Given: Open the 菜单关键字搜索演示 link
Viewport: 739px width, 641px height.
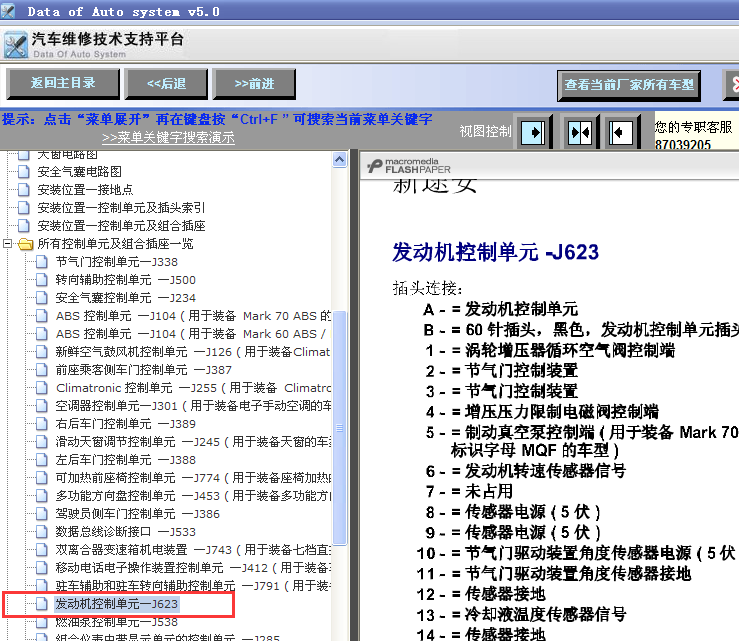Looking at the screenshot, I should [x=168, y=138].
